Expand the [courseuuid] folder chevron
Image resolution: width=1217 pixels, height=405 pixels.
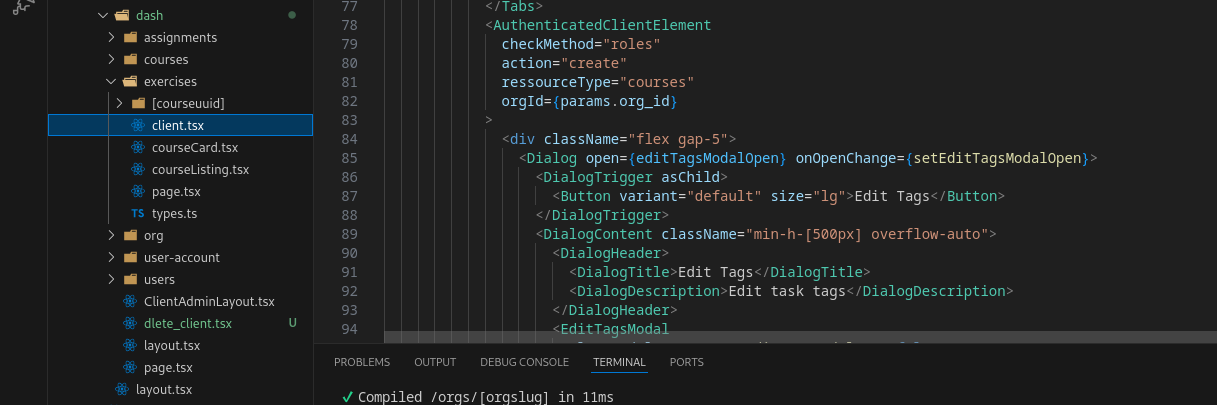pos(120,104)
